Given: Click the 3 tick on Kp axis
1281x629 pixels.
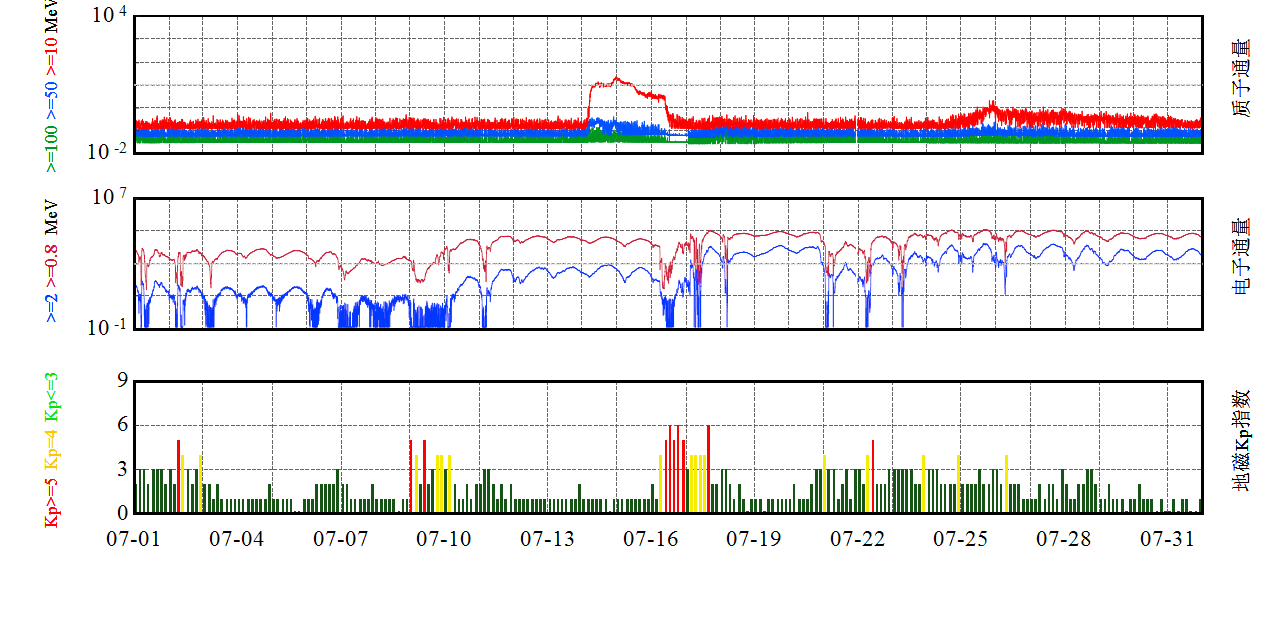Looking at the screenshot, I should [x=123, y=469].
